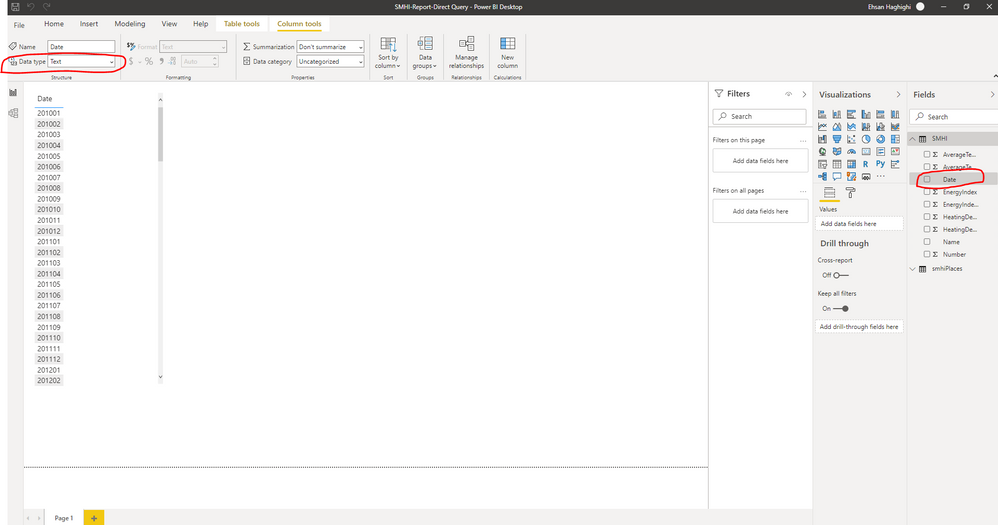Open the Data category dropdown
The image size is (998, 525).
tap(330, 62)
